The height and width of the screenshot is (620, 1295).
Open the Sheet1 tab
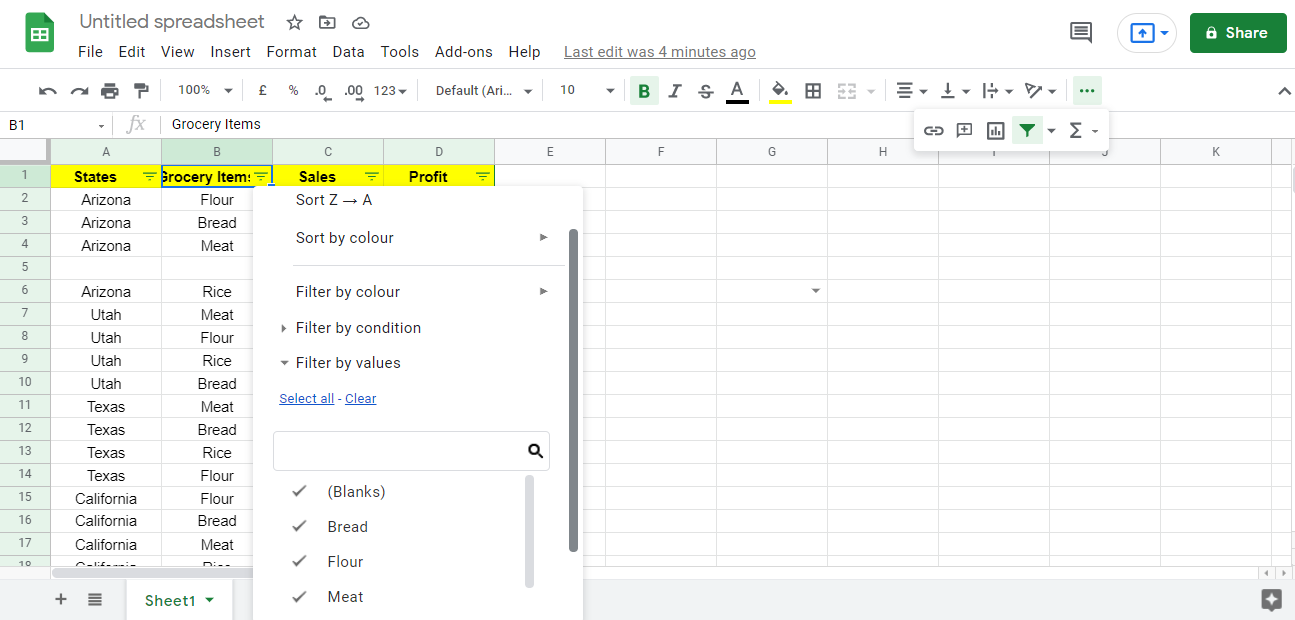pyautogui.click(x=179, y=600)
